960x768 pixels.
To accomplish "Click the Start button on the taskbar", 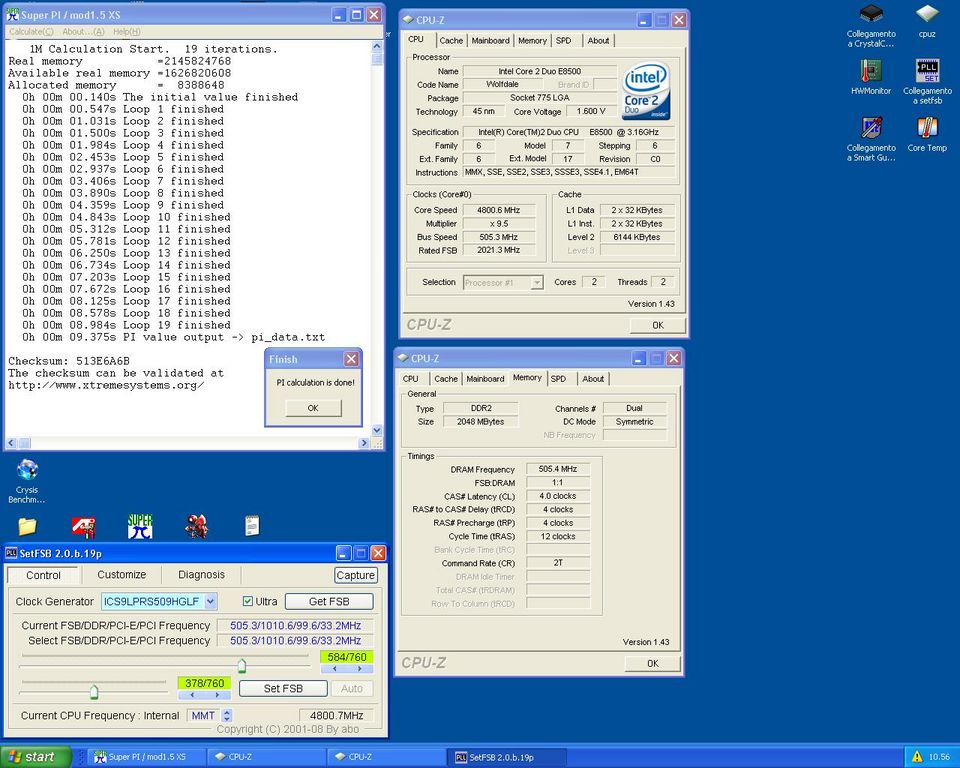I will (x=36, y=757).
